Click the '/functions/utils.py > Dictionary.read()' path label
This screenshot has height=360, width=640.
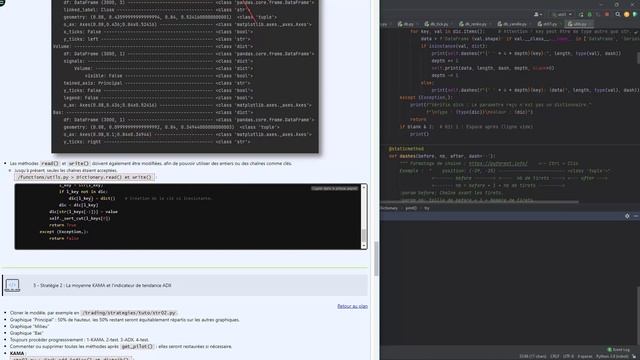(84, 178)
